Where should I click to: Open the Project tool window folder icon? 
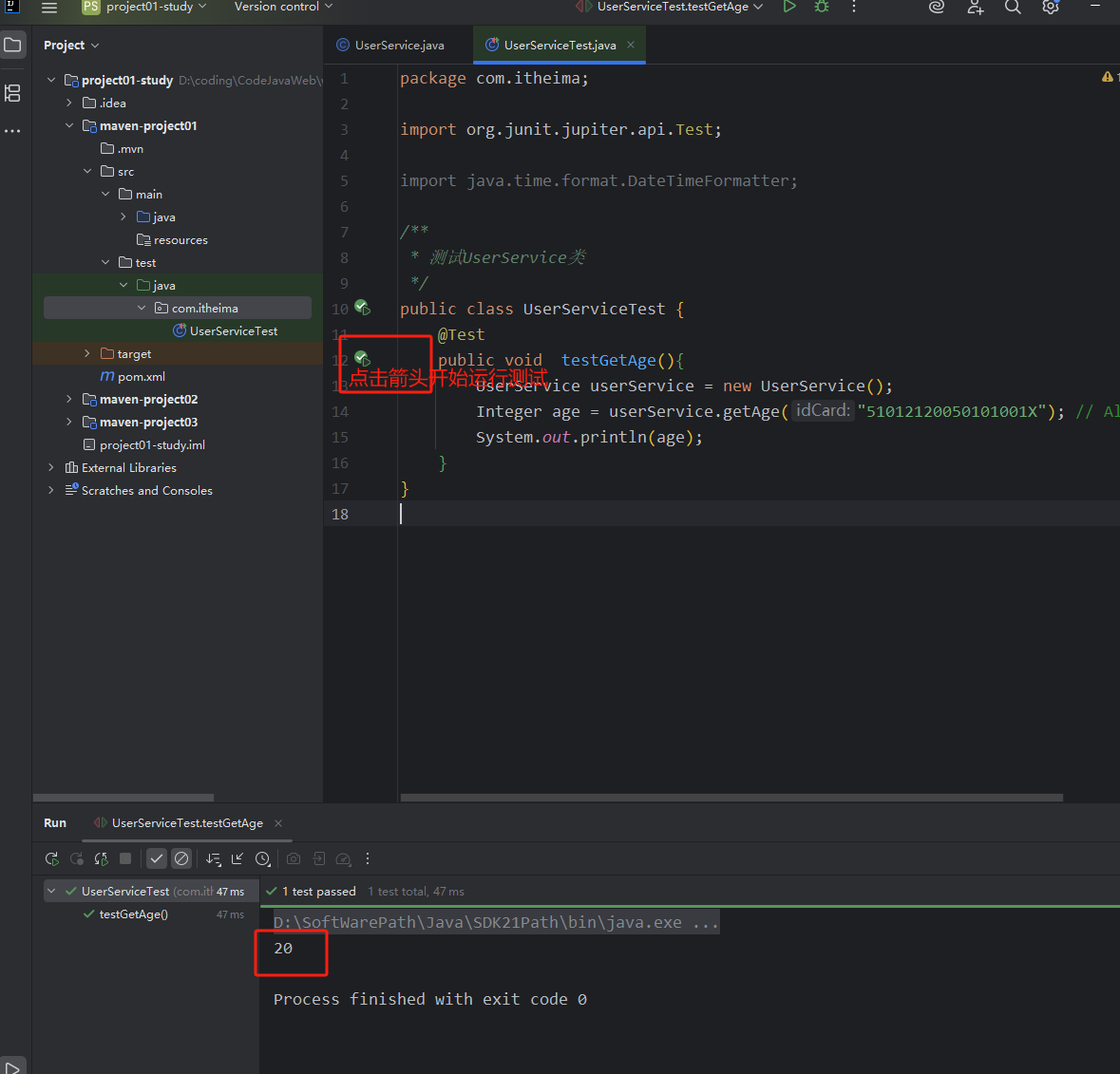point(13,45)
